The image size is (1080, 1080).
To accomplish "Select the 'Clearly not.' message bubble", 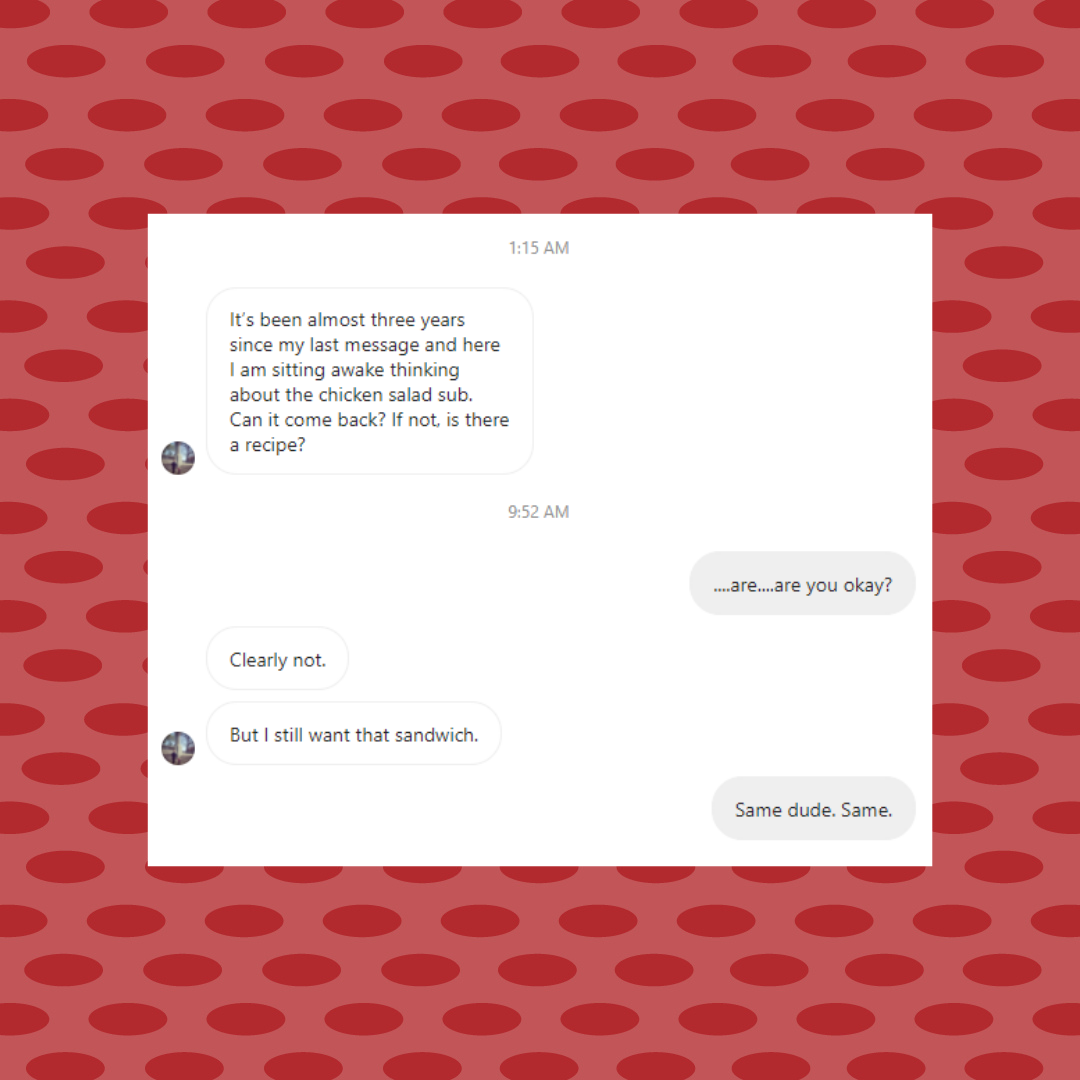I will [278, 658].
